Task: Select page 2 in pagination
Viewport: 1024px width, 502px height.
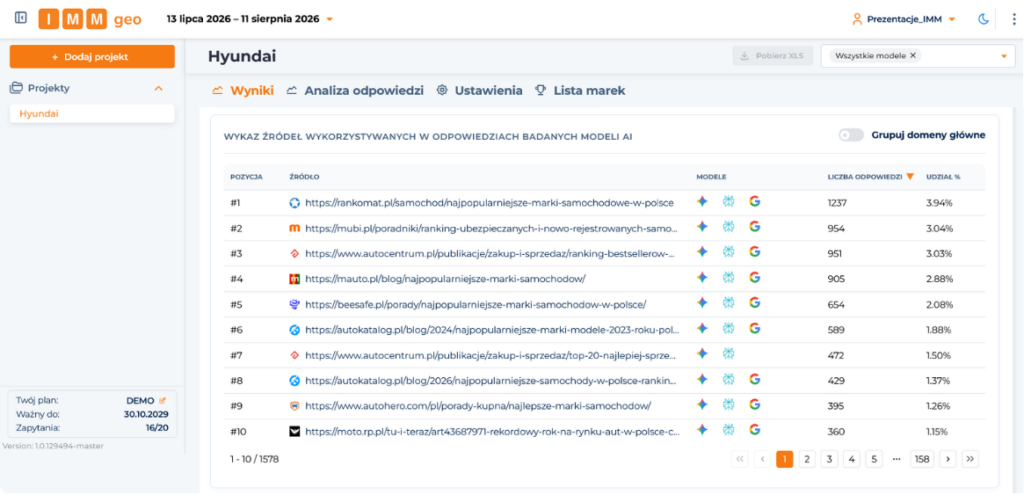Action: (807, 459)
